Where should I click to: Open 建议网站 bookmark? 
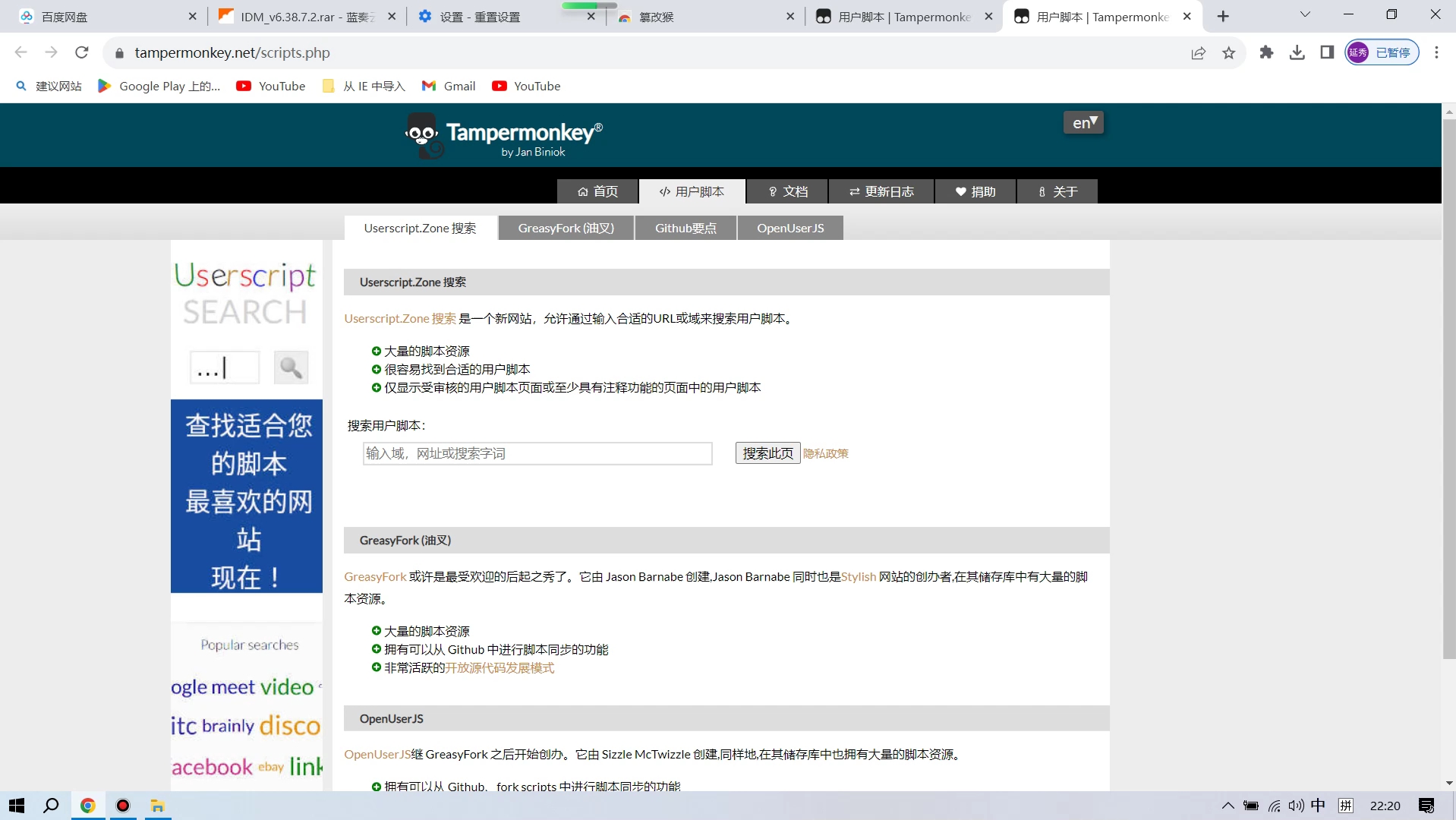pos(49,86)
